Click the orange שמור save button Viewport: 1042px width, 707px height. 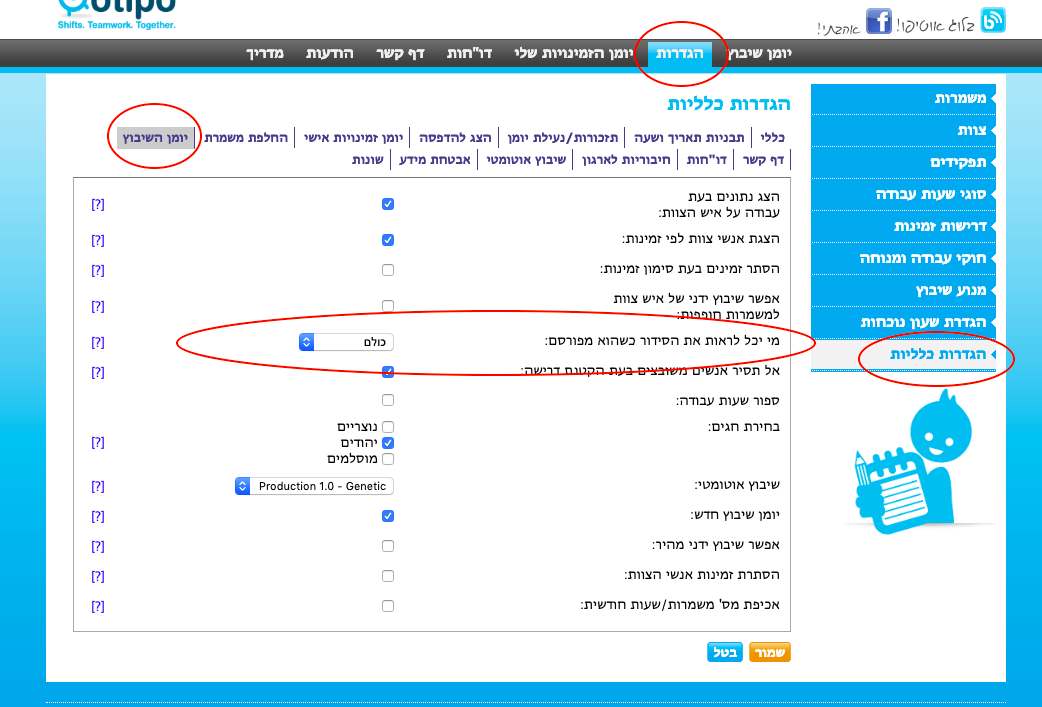coord(769,652)
